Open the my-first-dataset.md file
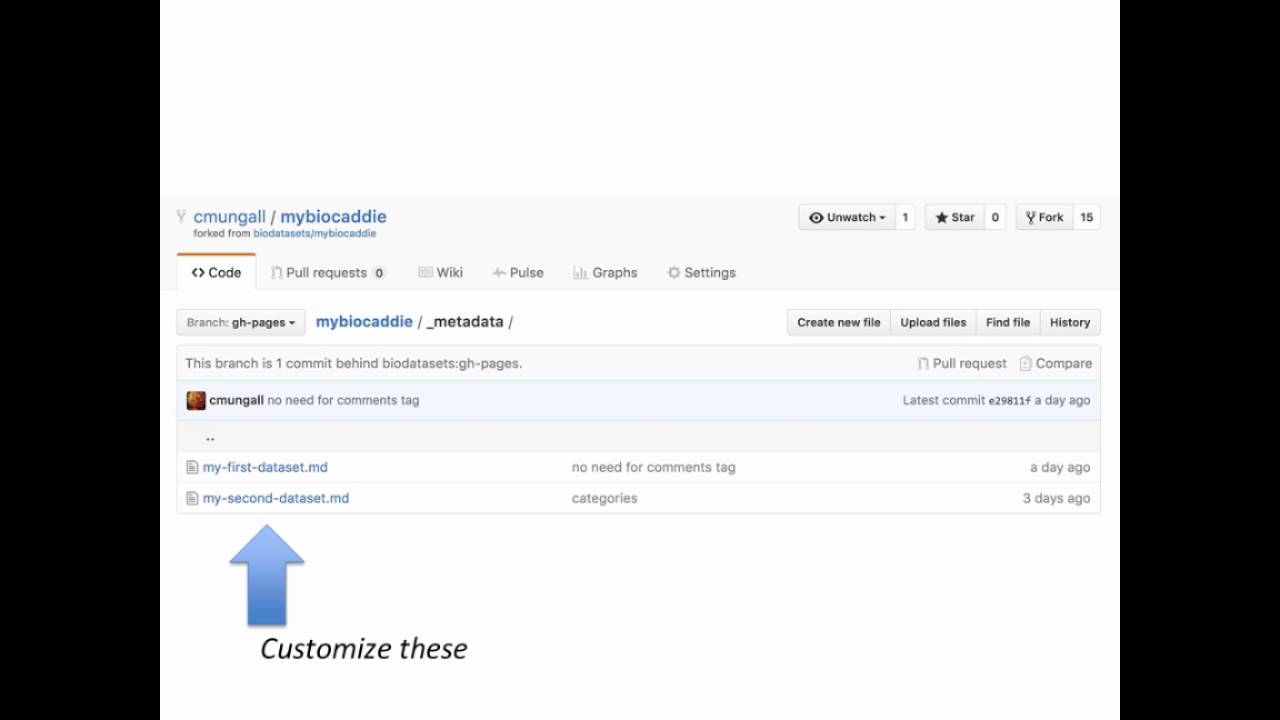Image resolution: width=1280 pixels, height=720 pixels. point(265,467)
